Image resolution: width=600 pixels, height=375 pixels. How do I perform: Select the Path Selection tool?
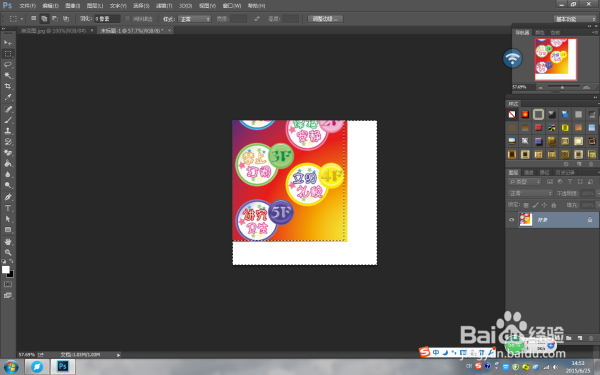pyautogui.click(x=8, y=219)
